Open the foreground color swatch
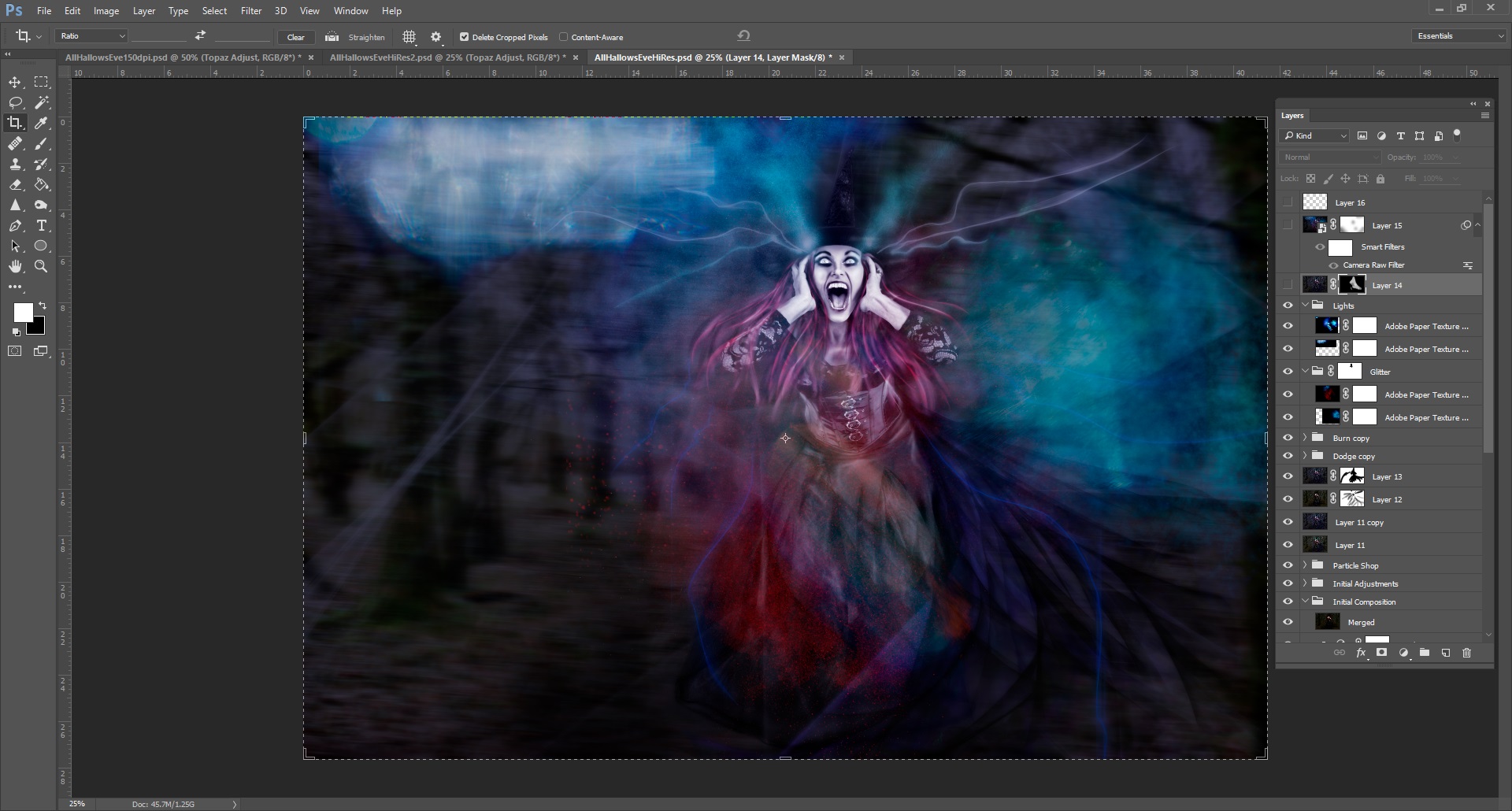Image resolution: width=1512 pixels, height=811 pixels. [23, 313]
